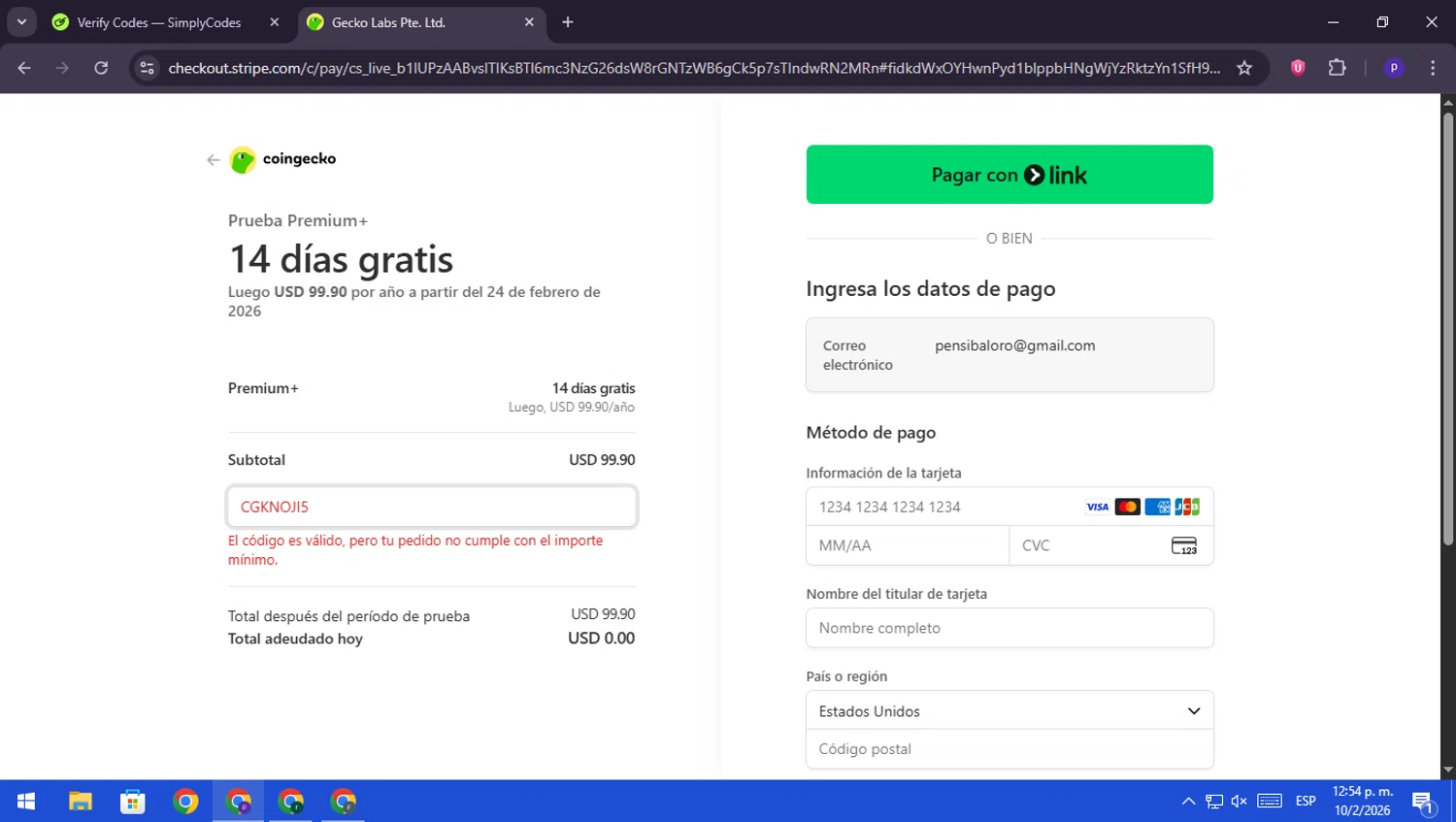This screenshot has width=1456, height=822.
Task: Open the Windows Start menu
Action: pyautogui.click(x=26, y=801)
